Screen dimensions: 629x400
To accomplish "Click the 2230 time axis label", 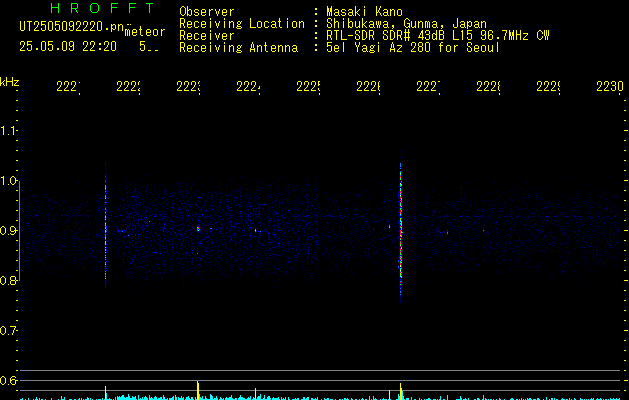I will click(610, 86).
